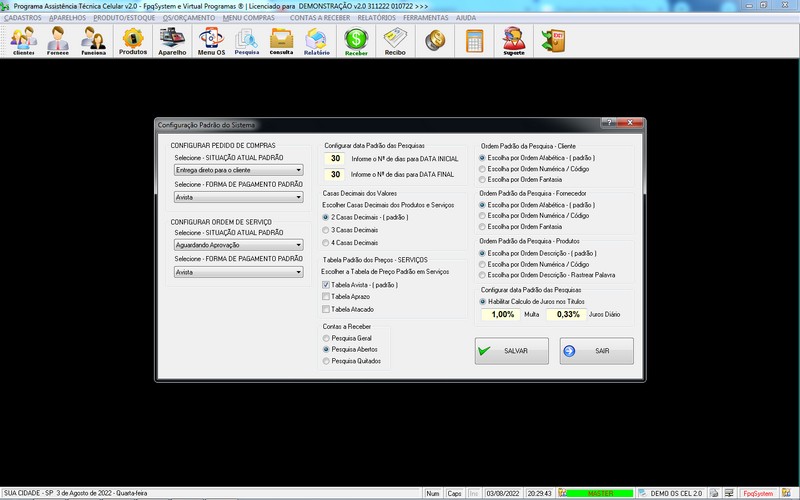Select Produtos Ordem Descrição padrão option

(x=482, y=253)
